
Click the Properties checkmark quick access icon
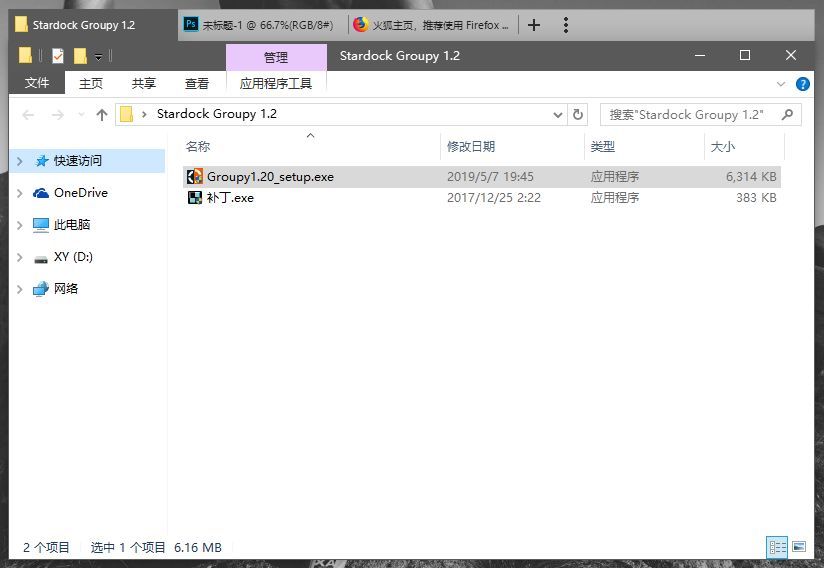58,55
